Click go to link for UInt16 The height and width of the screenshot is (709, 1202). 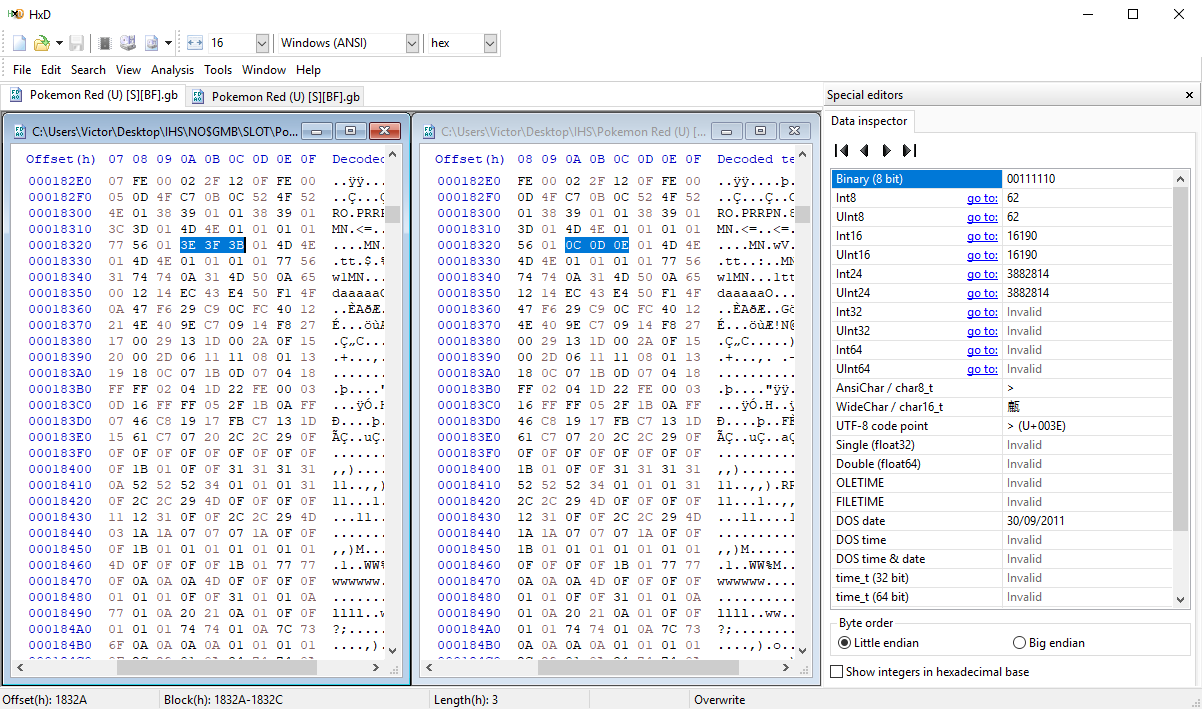tap(982, 255)
